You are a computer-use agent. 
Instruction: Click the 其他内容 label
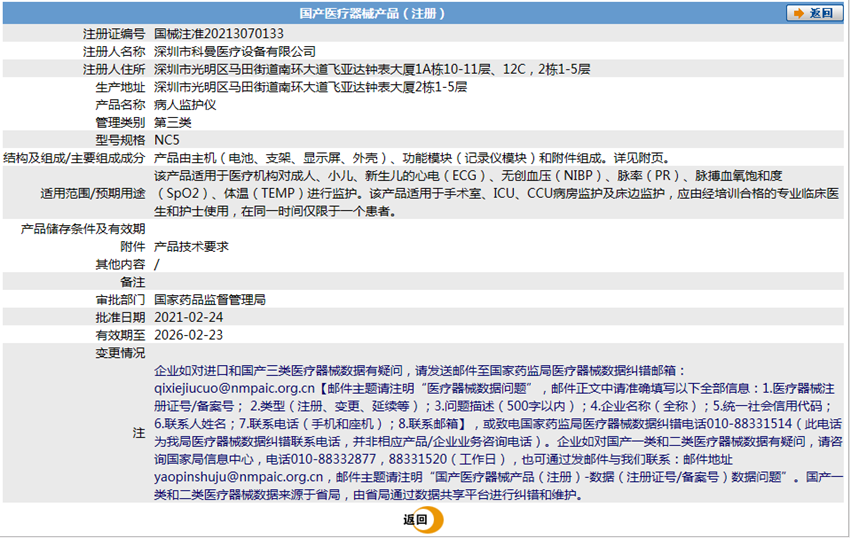tap(120, 264)
